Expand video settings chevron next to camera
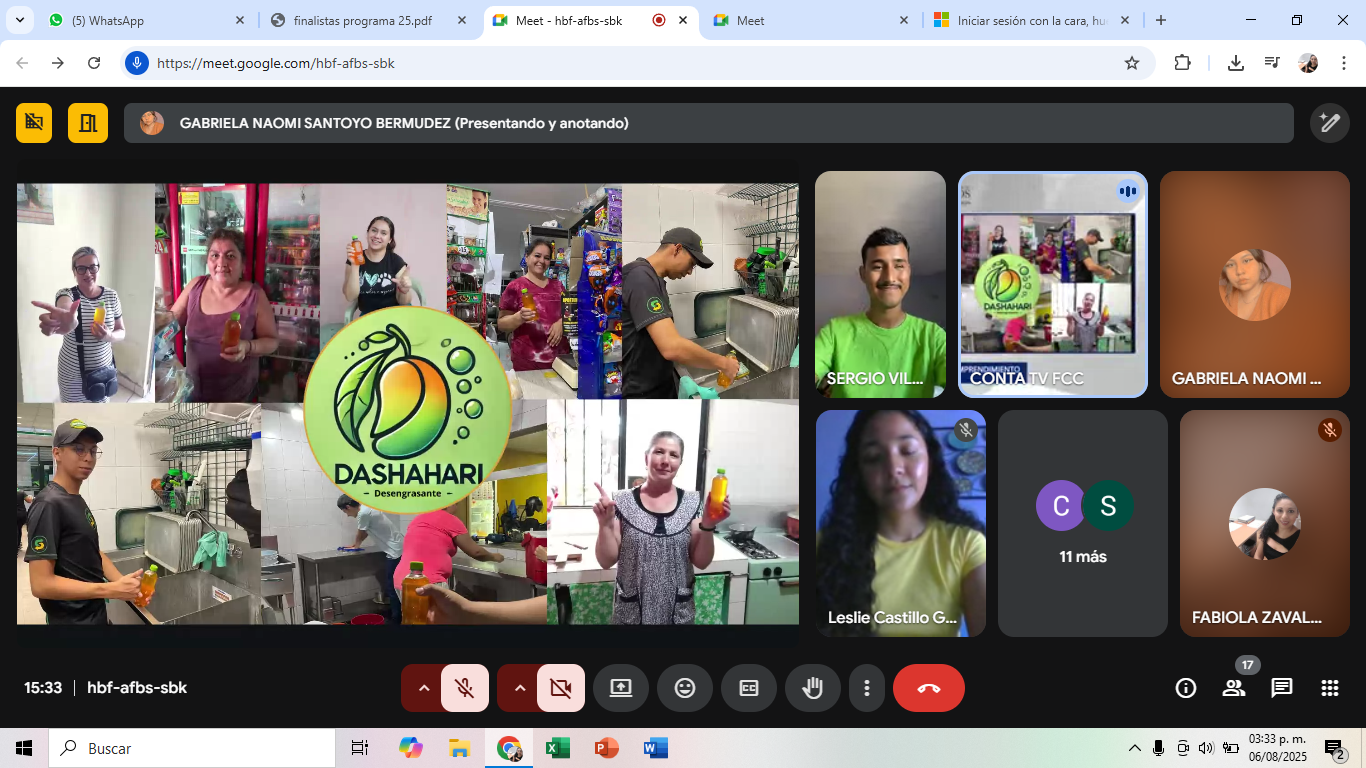The height and width of the screenshot is (768, 1366). [x=519, y=688]
